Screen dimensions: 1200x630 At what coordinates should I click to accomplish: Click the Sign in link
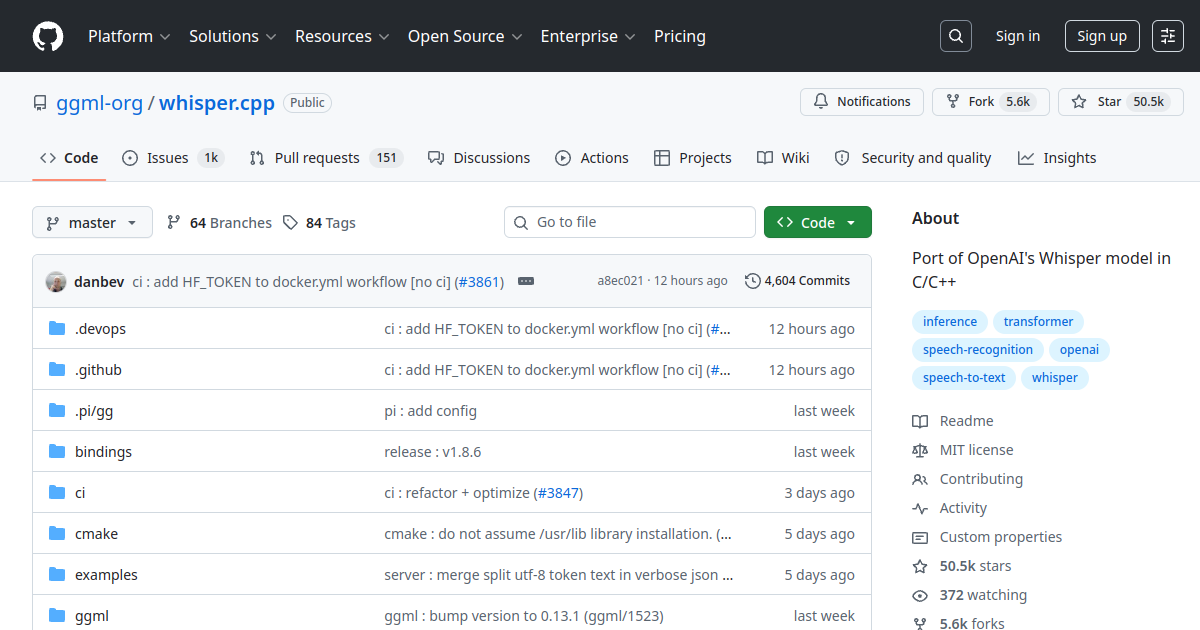click(x=1018, y=36)
